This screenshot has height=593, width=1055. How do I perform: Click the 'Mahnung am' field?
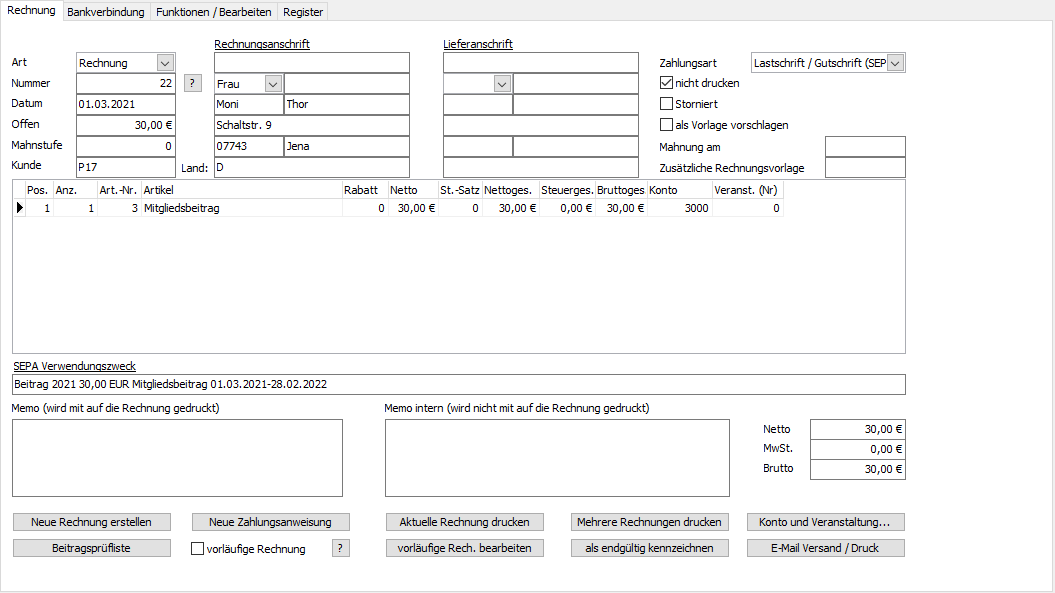[x=865, y=147]
